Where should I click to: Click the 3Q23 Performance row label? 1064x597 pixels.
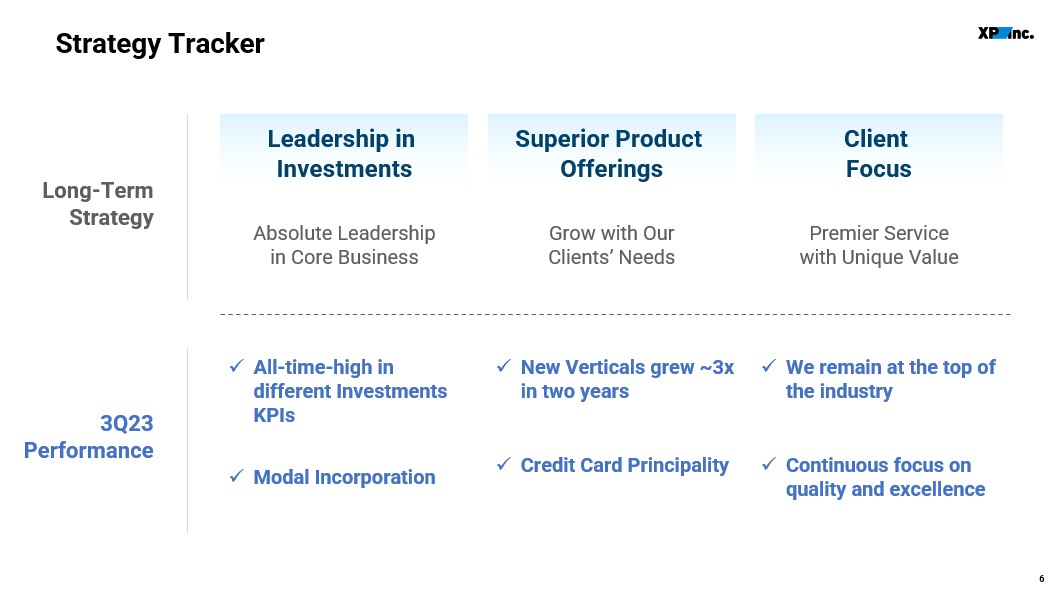(x=89, y=437)
